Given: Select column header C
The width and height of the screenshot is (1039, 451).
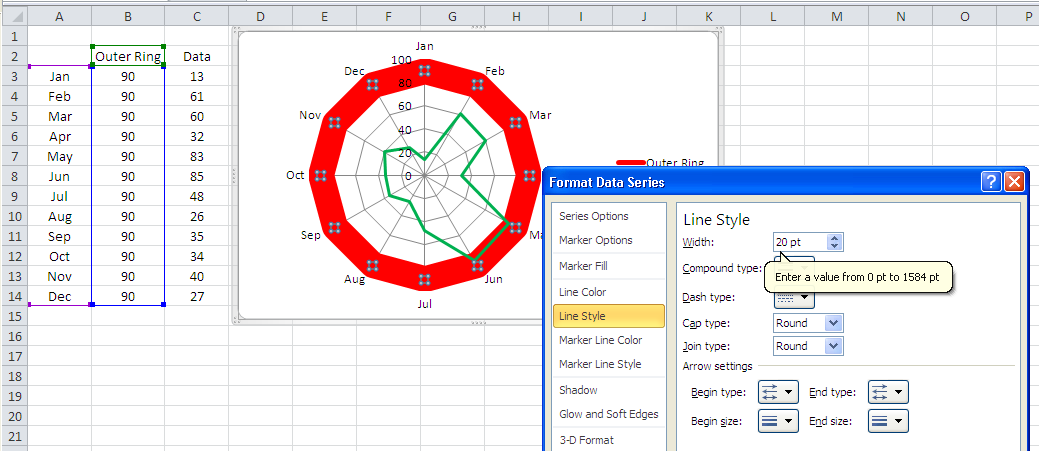Looking at the screenshot, I should click(197, 16).
